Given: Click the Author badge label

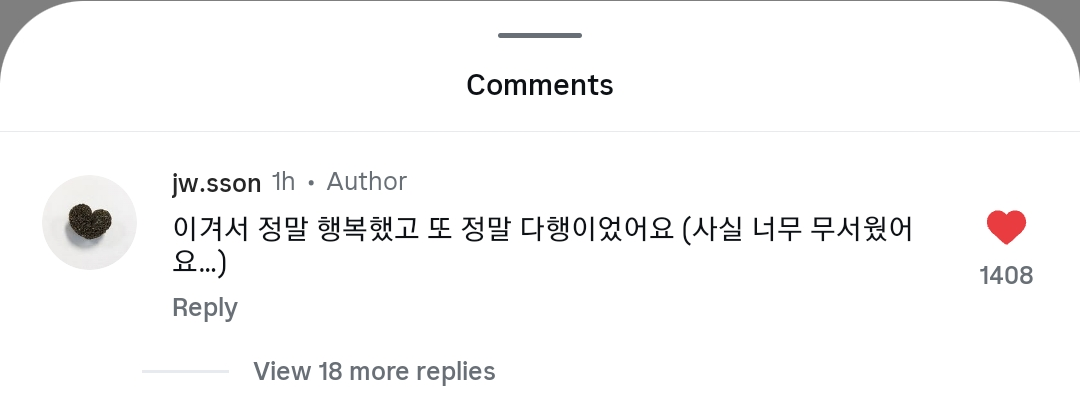Looking at the screenshot, I should click(367, 182).
